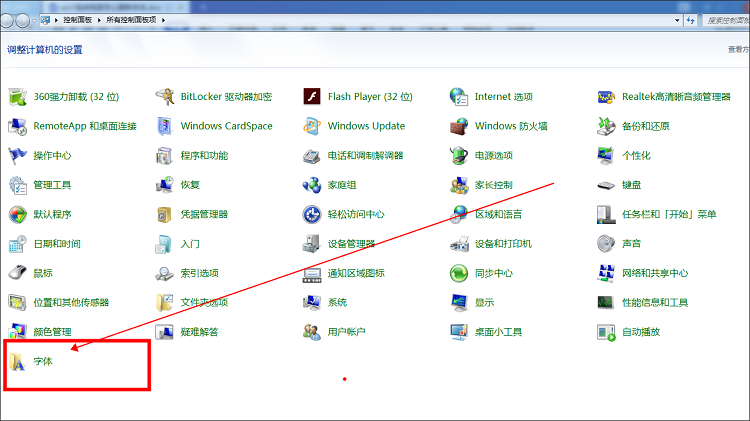Open the 360强力卸载 (32 位) icon

tap(18, 97)
